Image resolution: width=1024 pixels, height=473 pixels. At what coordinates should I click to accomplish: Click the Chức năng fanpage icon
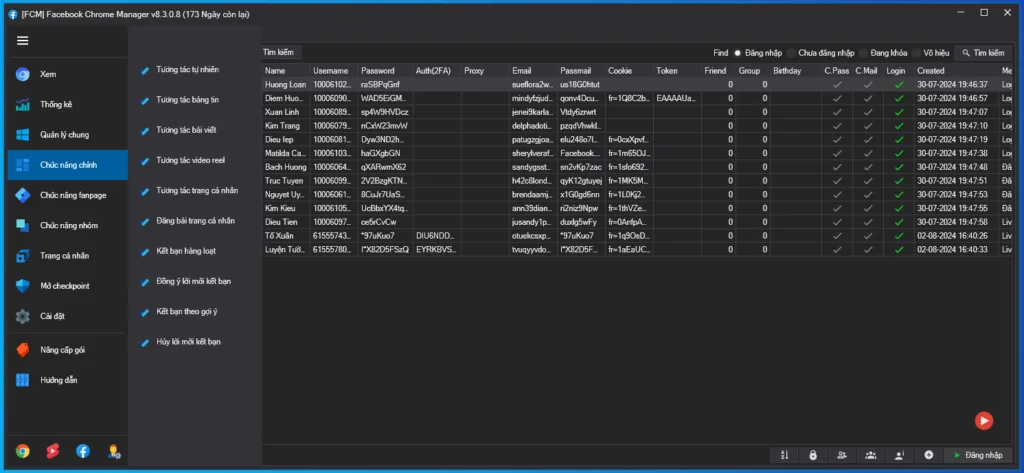tap(23, 195)
